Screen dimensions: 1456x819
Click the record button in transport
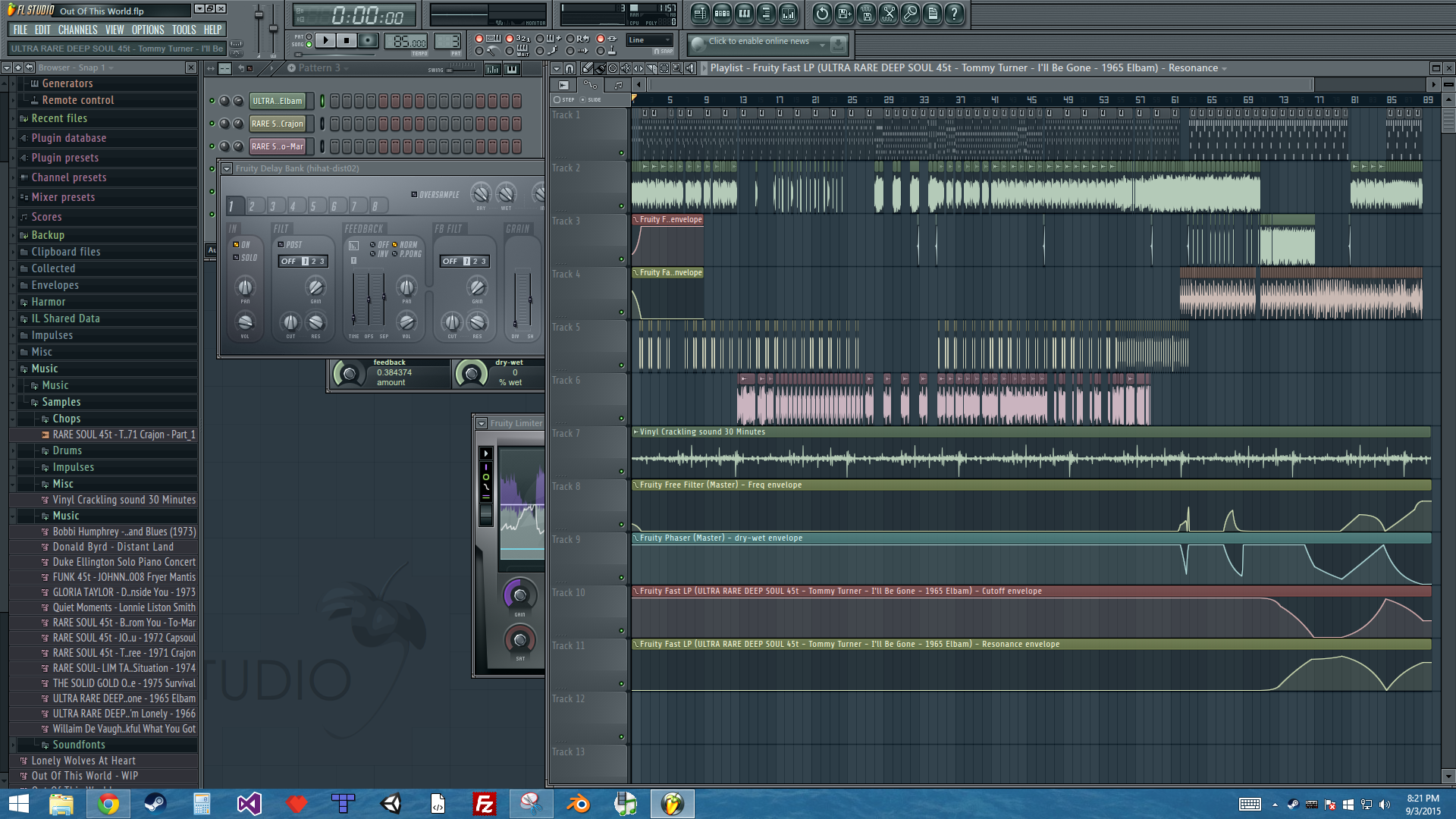click(x=368, y=40)
